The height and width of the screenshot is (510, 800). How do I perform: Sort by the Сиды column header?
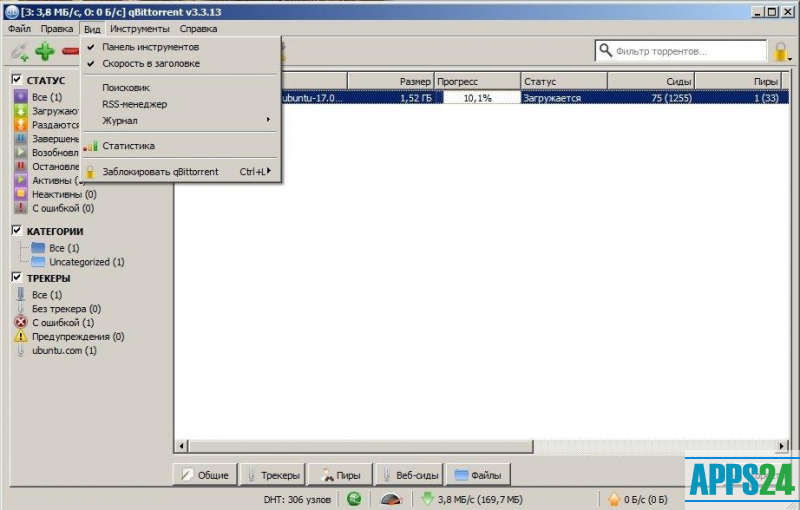tap(652, 81)
